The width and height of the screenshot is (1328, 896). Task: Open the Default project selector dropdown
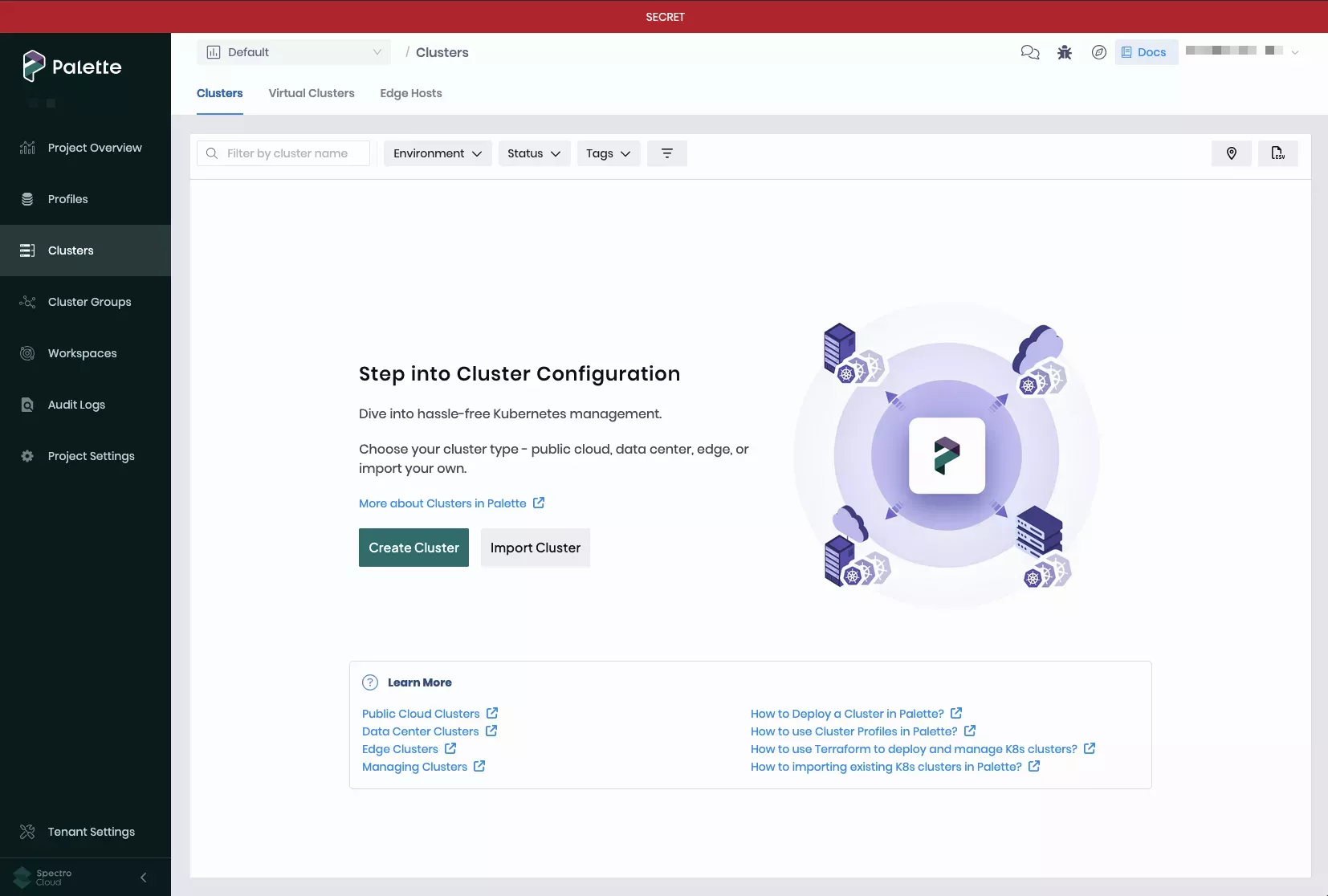[295, 51]
